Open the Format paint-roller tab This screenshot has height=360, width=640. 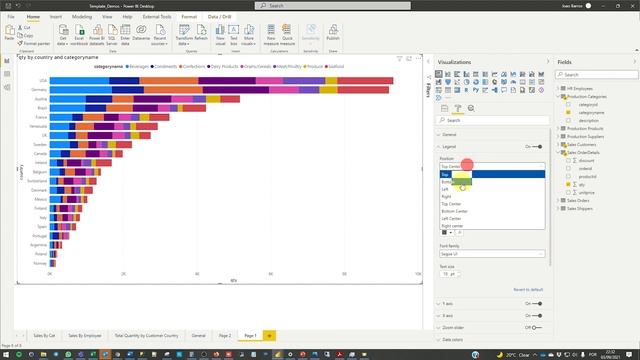tap(458, 108)
